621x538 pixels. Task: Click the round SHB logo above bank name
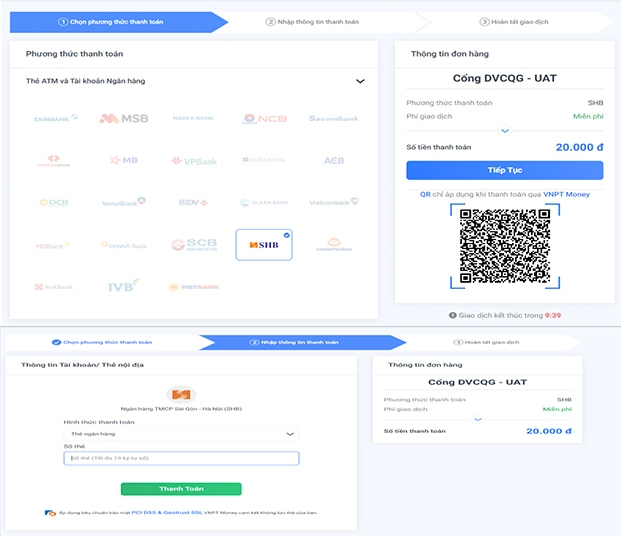click(x=181, y=394)
